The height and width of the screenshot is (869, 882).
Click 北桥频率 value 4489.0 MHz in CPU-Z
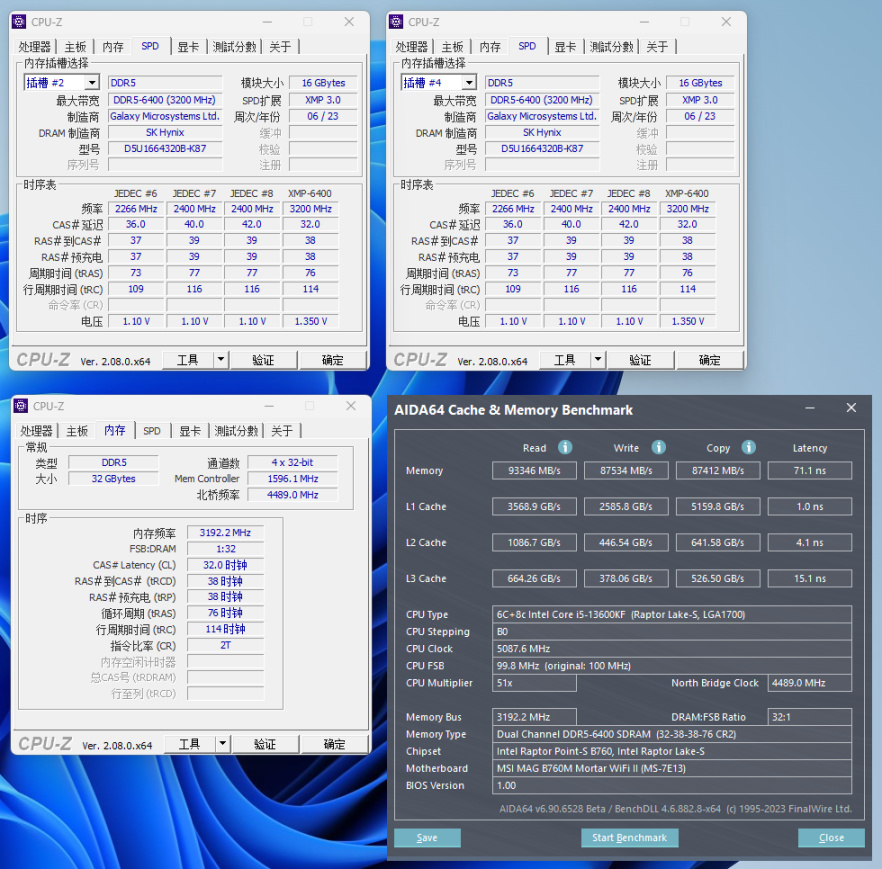click(292, 494)
